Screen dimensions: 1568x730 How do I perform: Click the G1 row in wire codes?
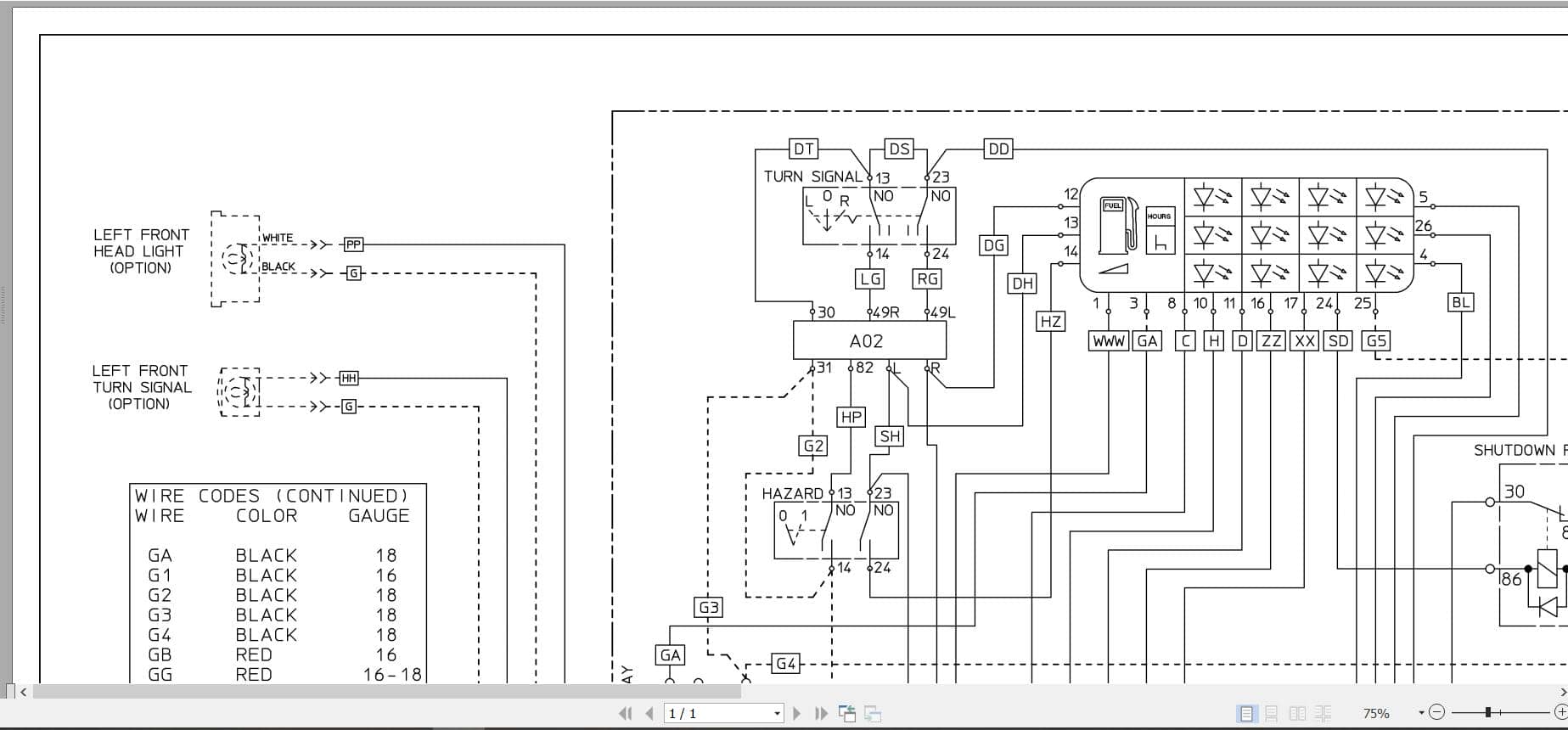tap(273, 576)
